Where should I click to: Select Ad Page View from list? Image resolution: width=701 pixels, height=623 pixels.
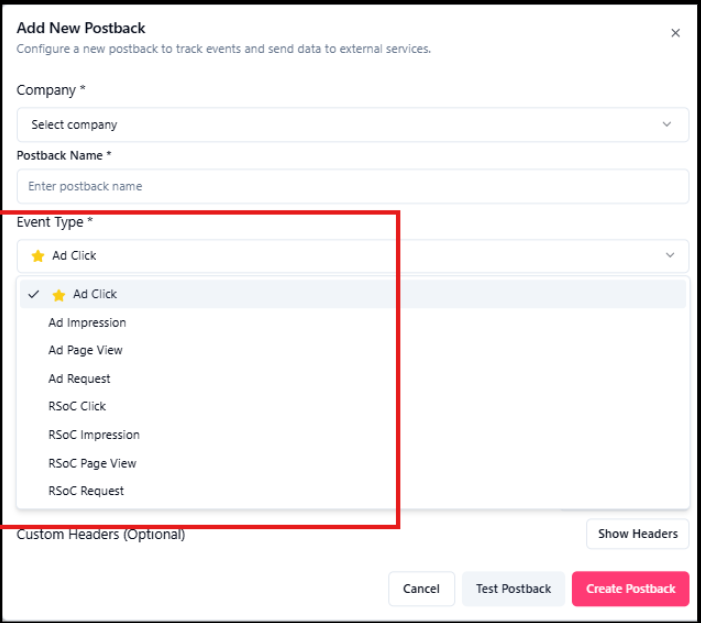tap(86, 351)
